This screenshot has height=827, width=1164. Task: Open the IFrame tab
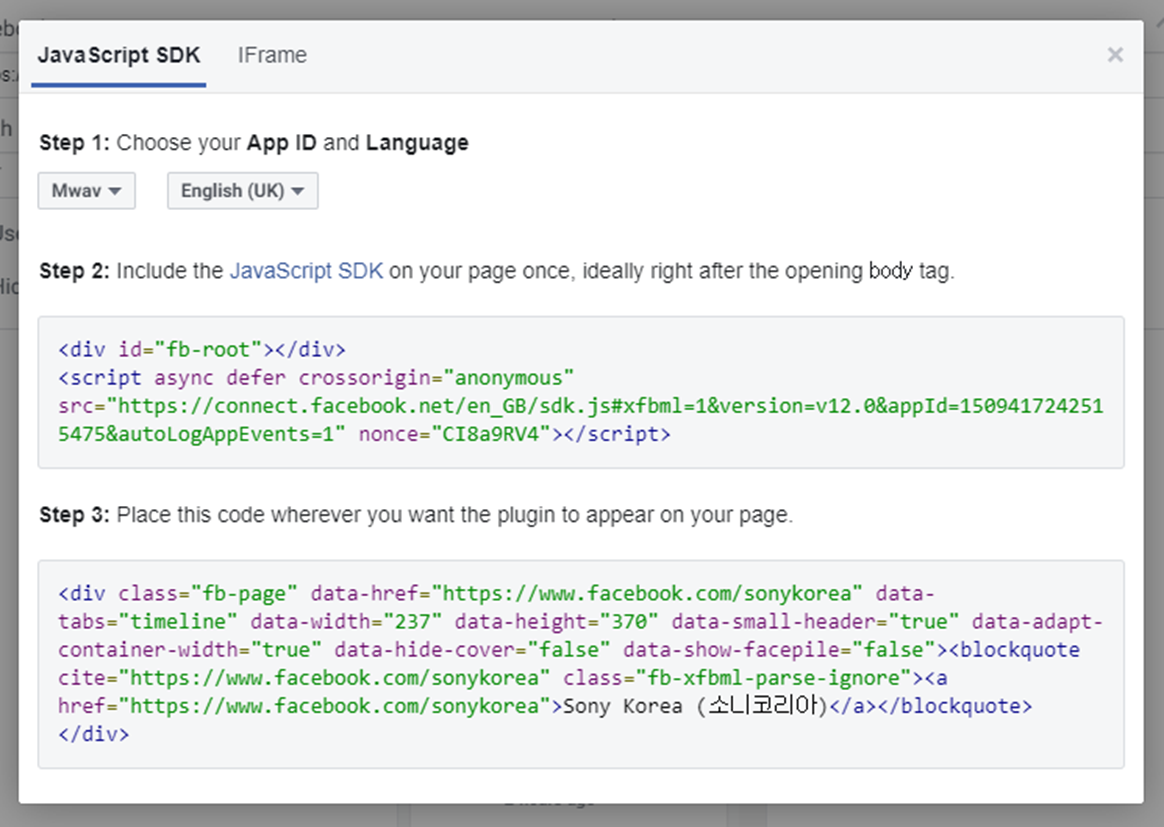272,55
